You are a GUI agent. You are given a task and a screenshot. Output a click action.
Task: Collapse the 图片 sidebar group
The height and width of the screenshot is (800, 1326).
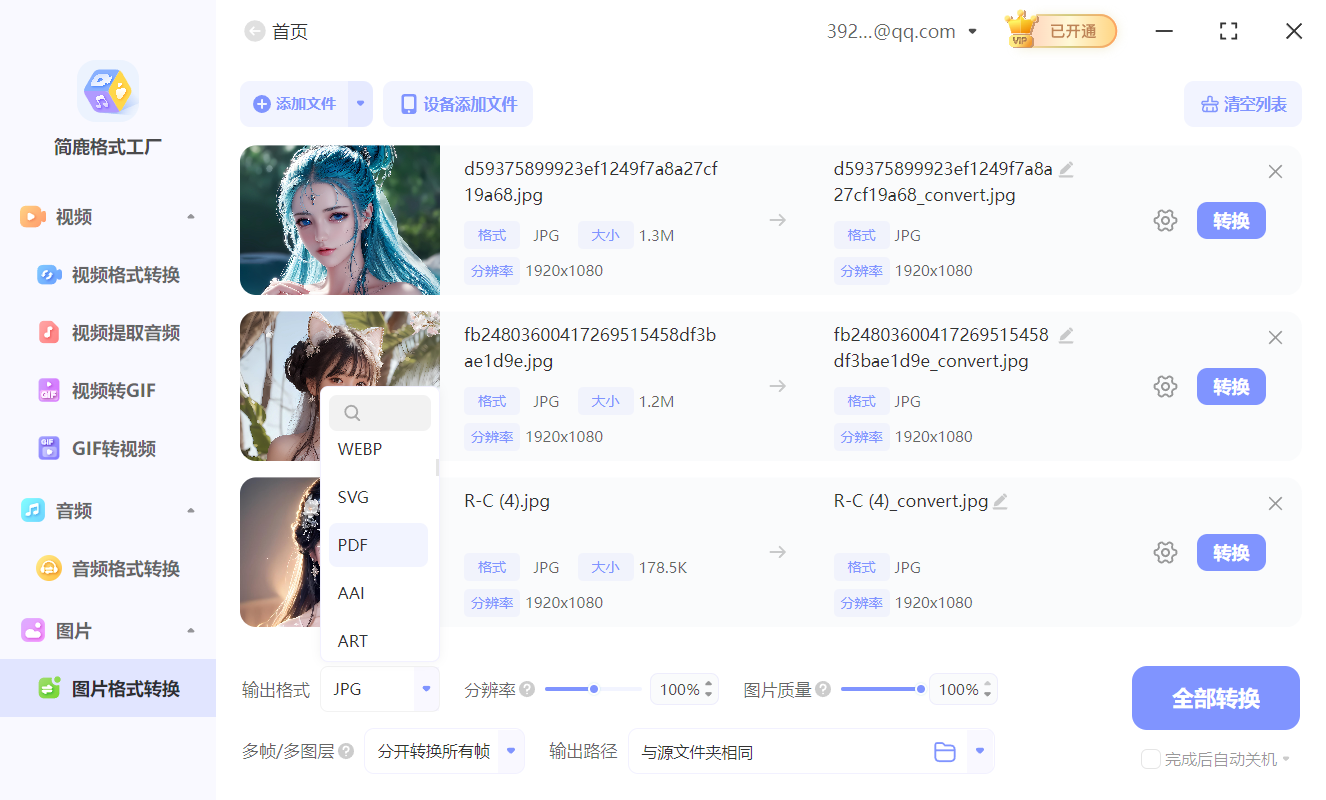click(190, 630)
